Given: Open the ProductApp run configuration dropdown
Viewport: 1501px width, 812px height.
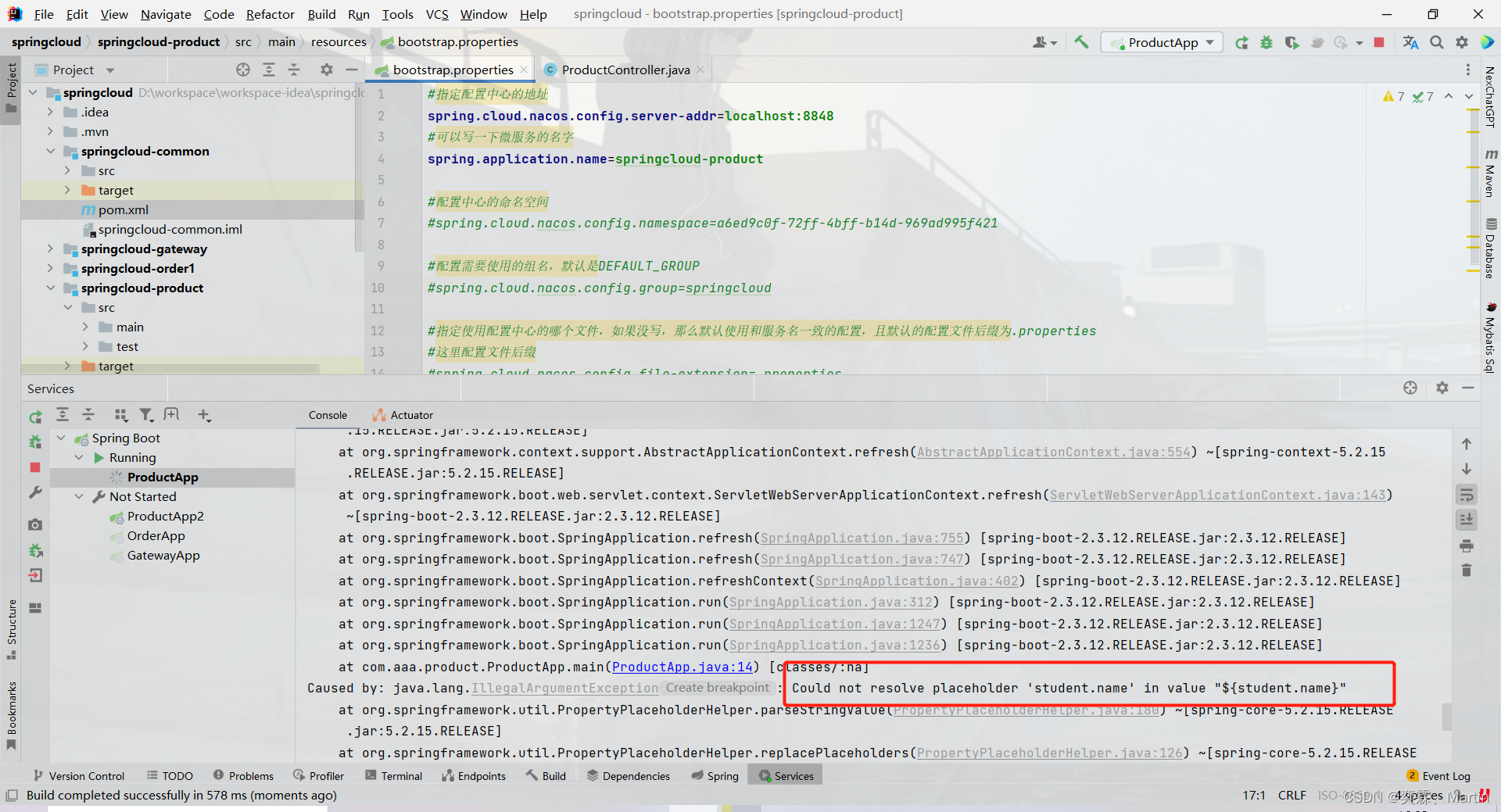Looking at the screenshot, I should coord(1162,42).
